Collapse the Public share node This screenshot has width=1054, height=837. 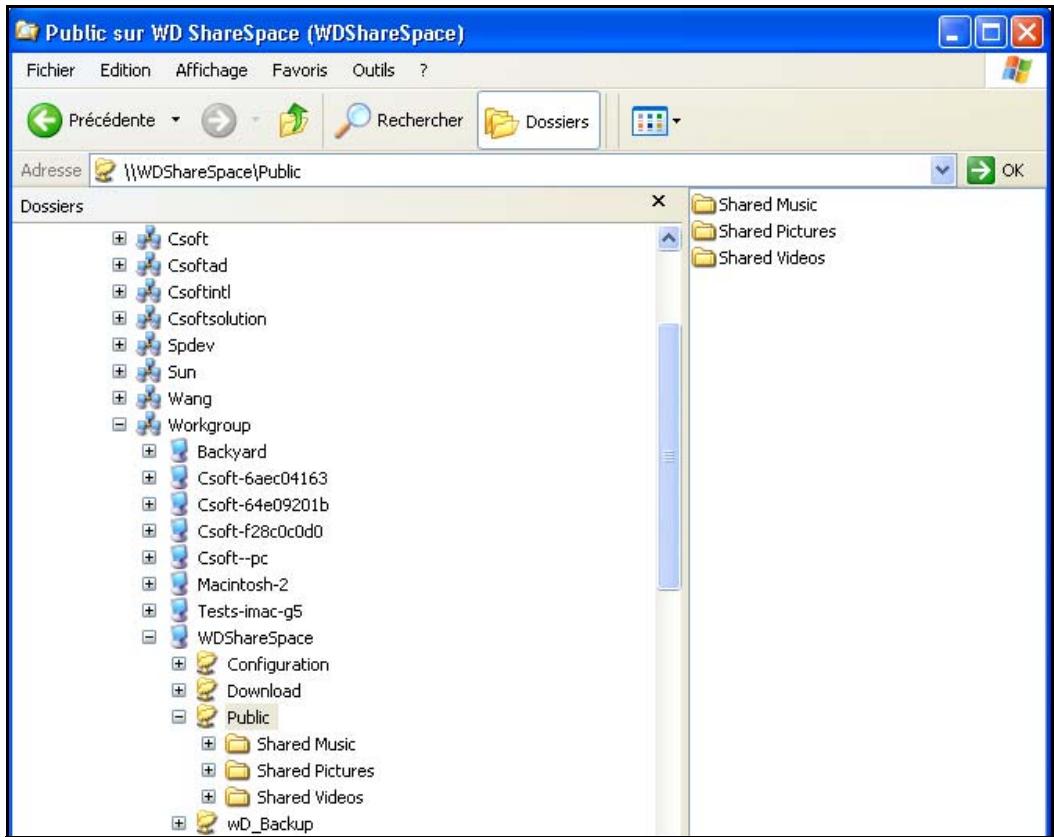[179, 717]
